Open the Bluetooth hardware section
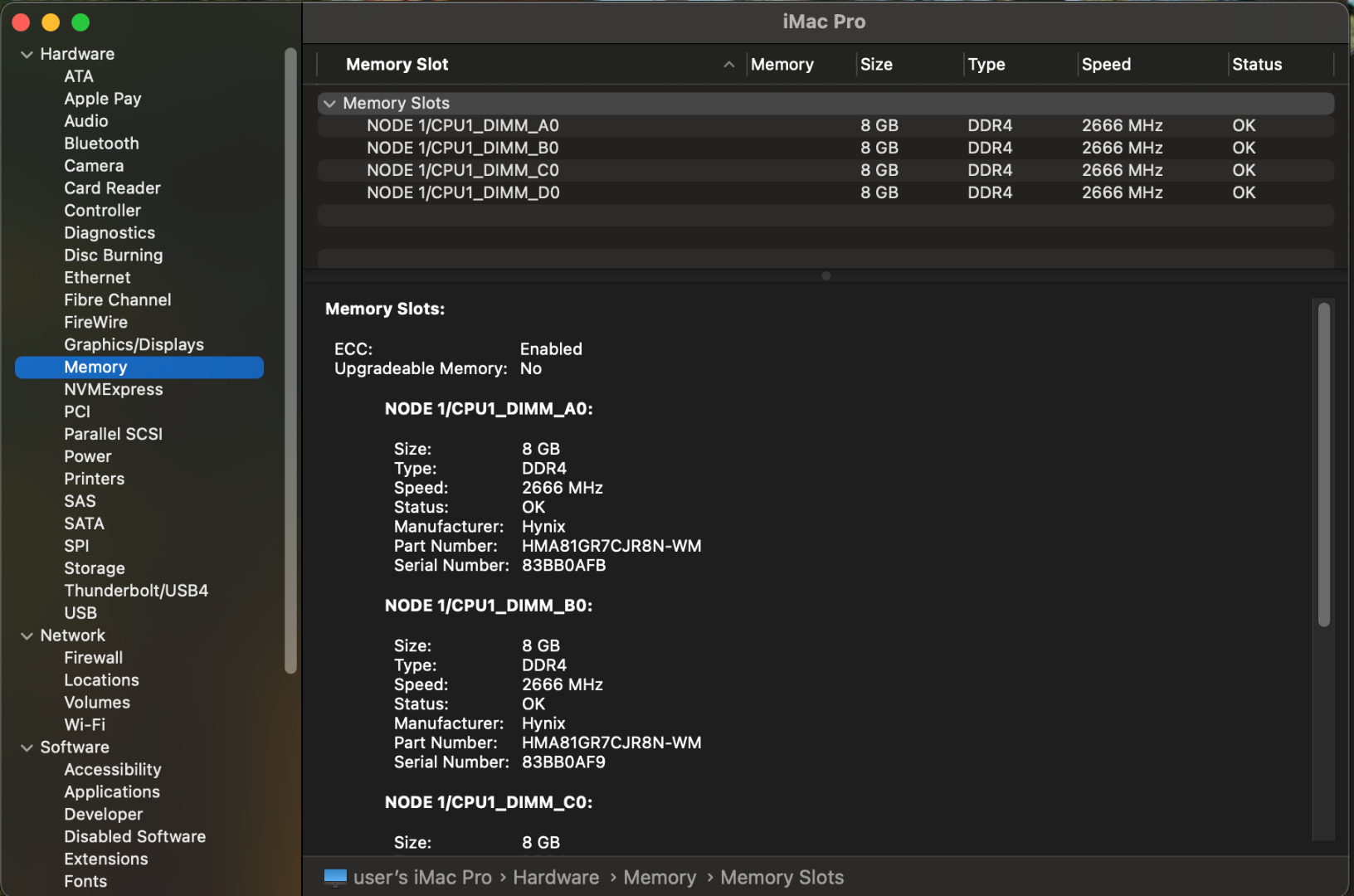The image size is (1354, 896). click(x=101, y=144)
